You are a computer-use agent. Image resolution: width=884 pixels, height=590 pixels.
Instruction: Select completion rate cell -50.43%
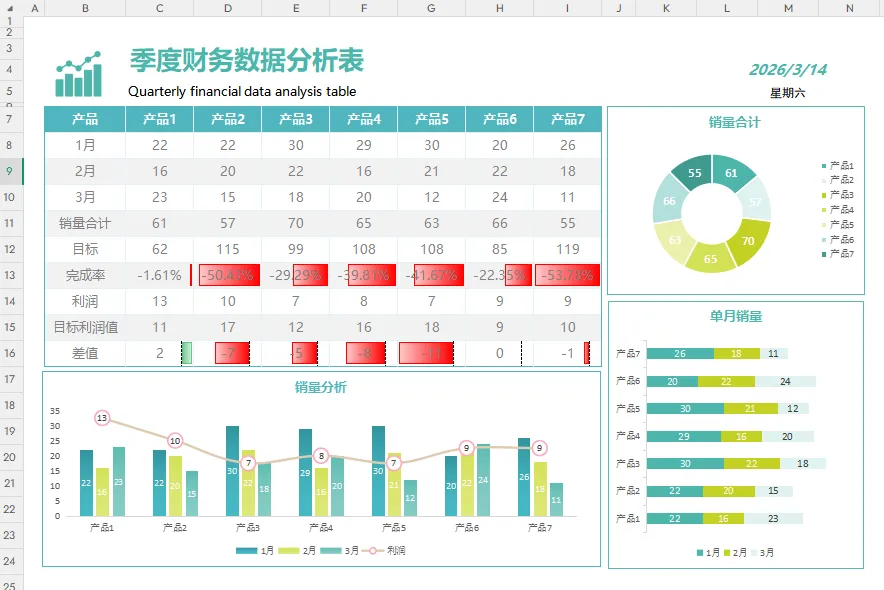pos(228,275)
